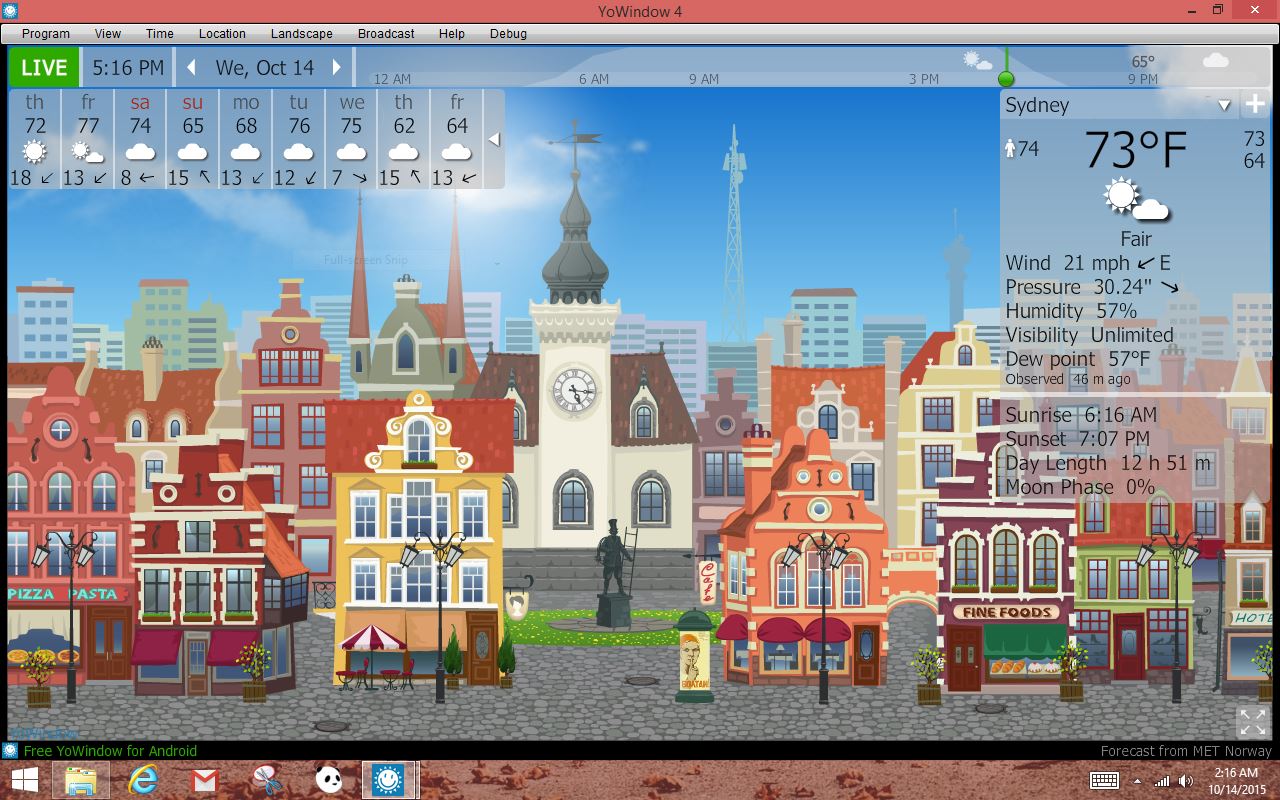The height and width of the screenshot is (800, 1280).
Task: Open Internet Explorer in taskbar
Action: pos(143,780)
